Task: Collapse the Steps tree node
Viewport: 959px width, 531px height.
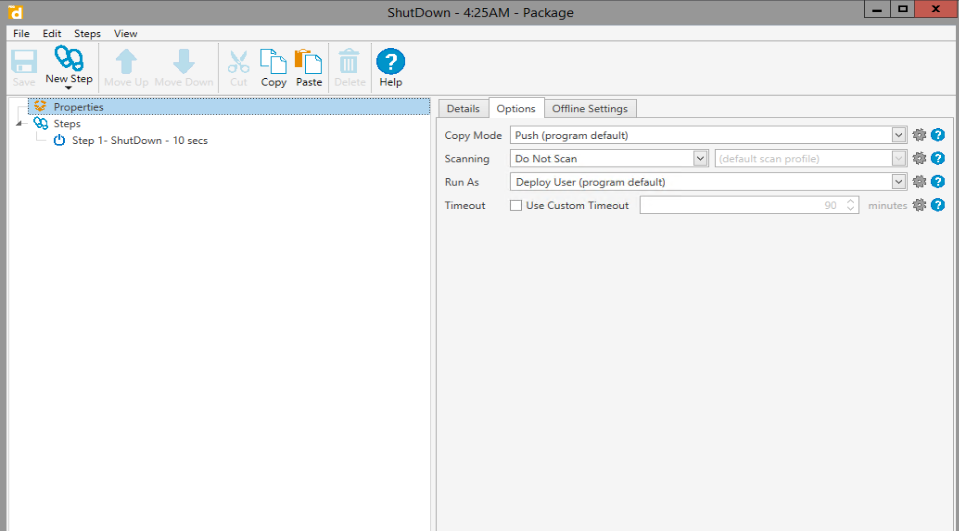Action: [19, 124]
